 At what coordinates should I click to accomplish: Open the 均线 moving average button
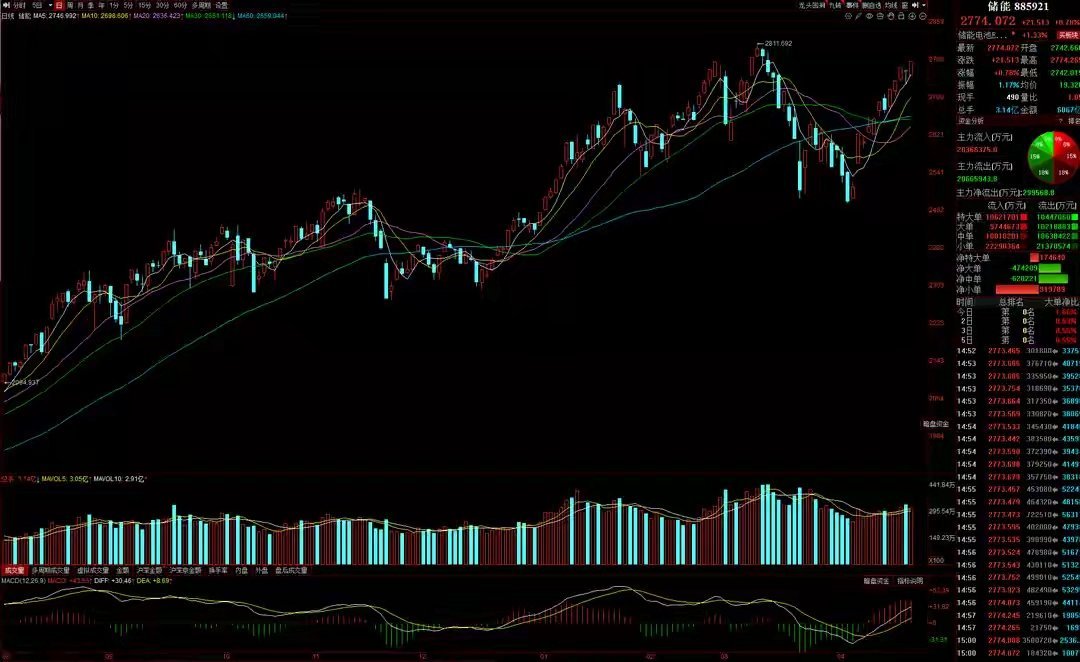click(x=891, y=6)
